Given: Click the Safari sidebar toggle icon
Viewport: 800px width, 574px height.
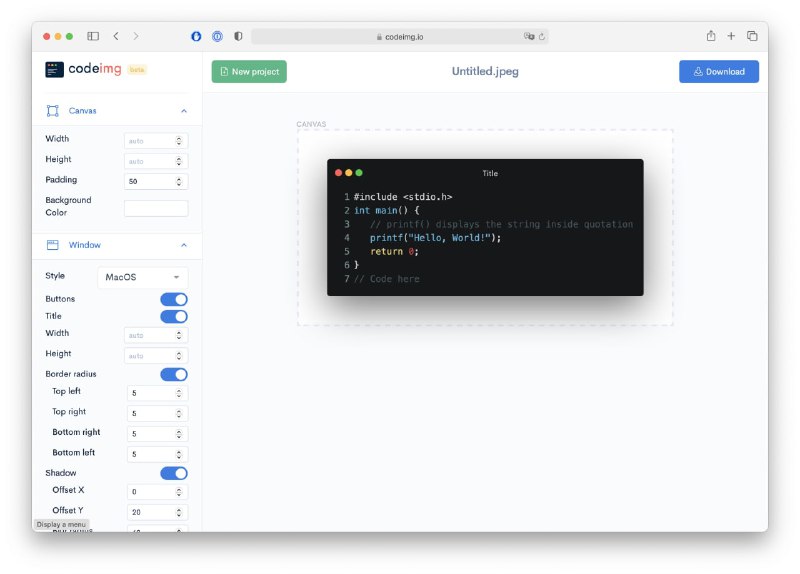Looking at the screenshot, I should [x=93, y=36].
